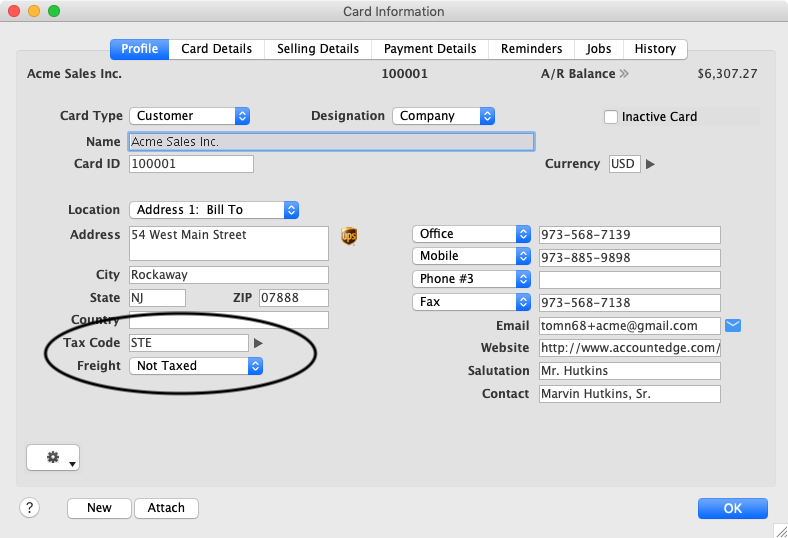Toggle the Inactive Card checkbox

(611, 117)
